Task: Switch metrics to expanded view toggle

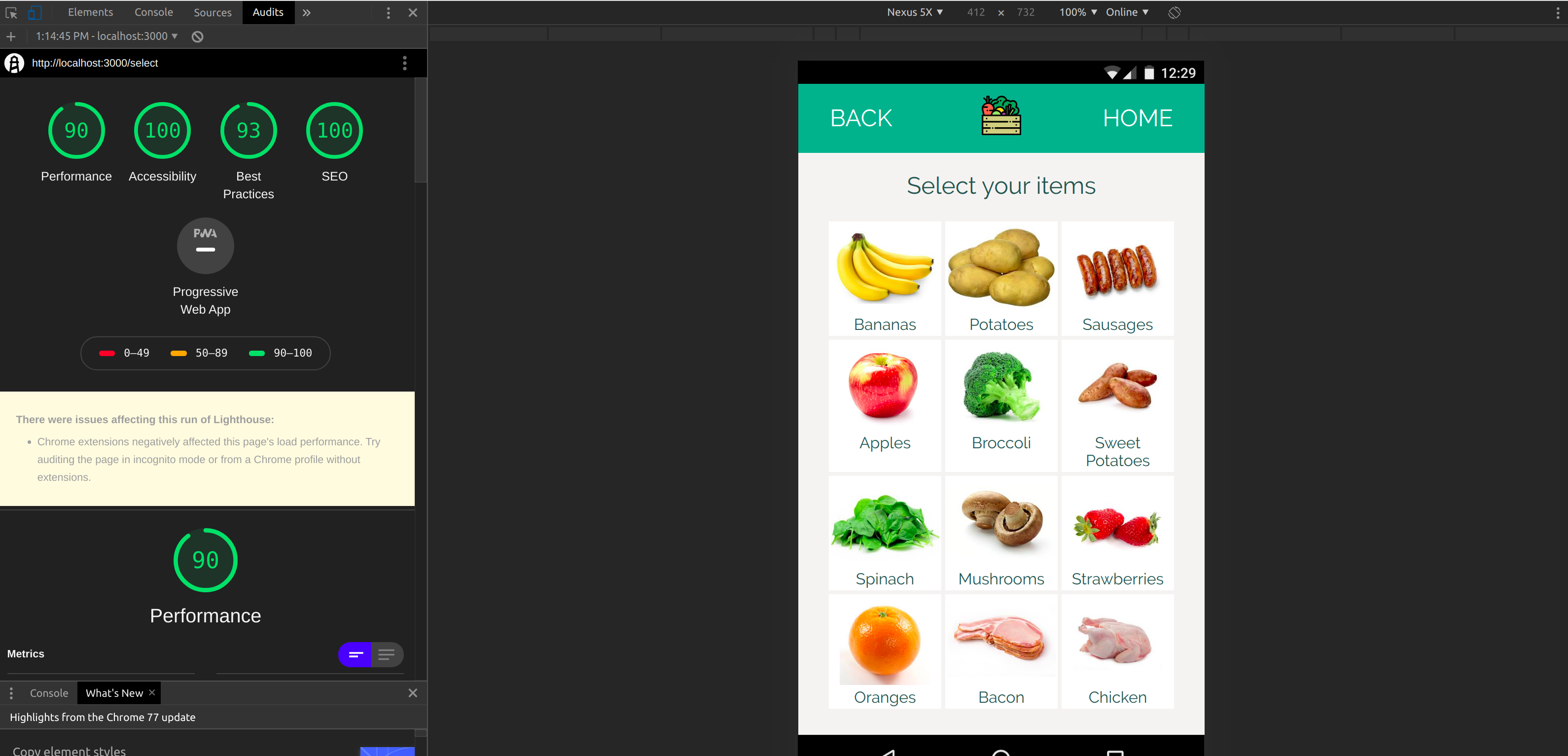Action: click(387, 654)
